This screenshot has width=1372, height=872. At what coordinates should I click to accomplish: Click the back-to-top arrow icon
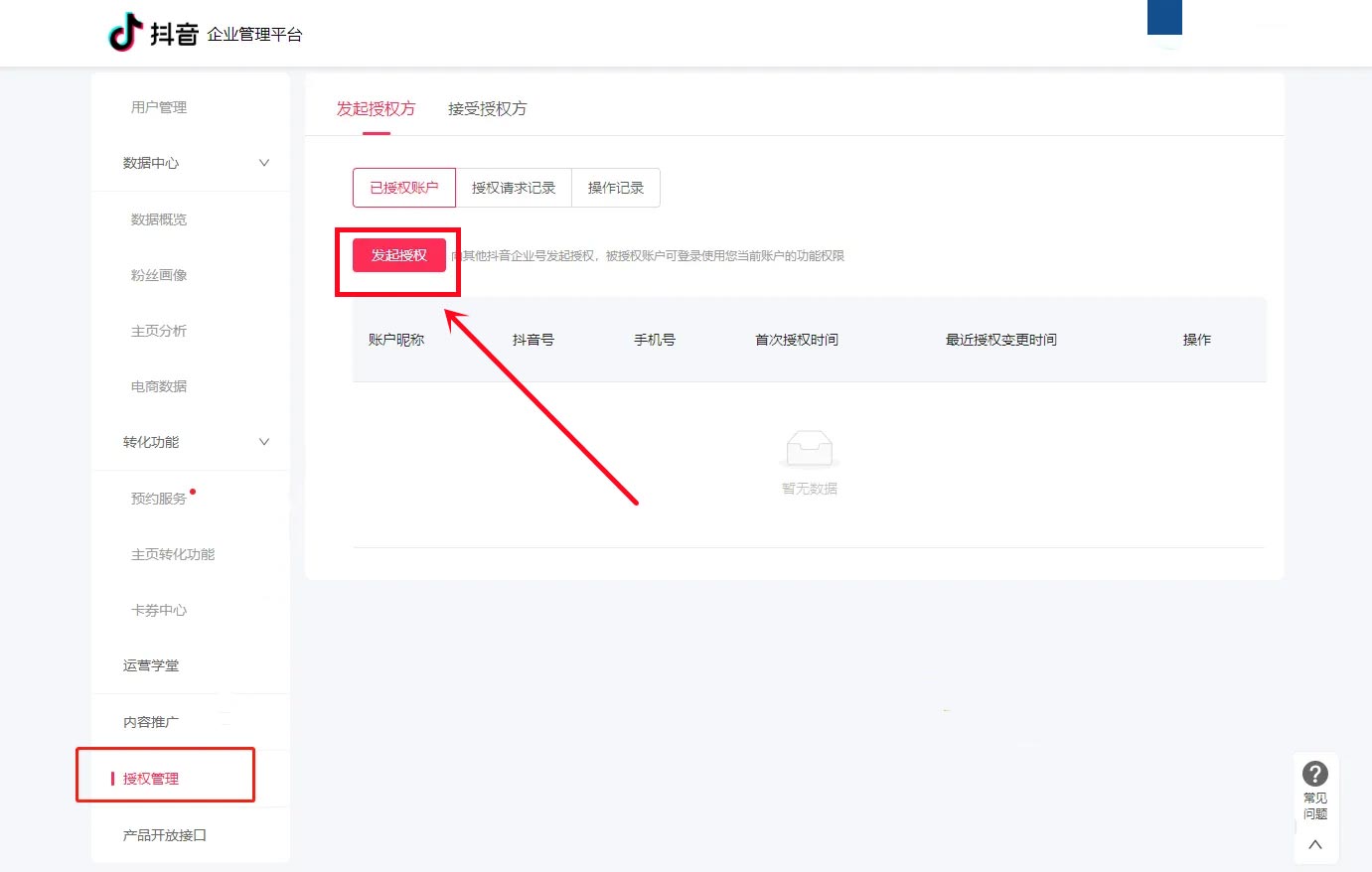[1315, 844]
